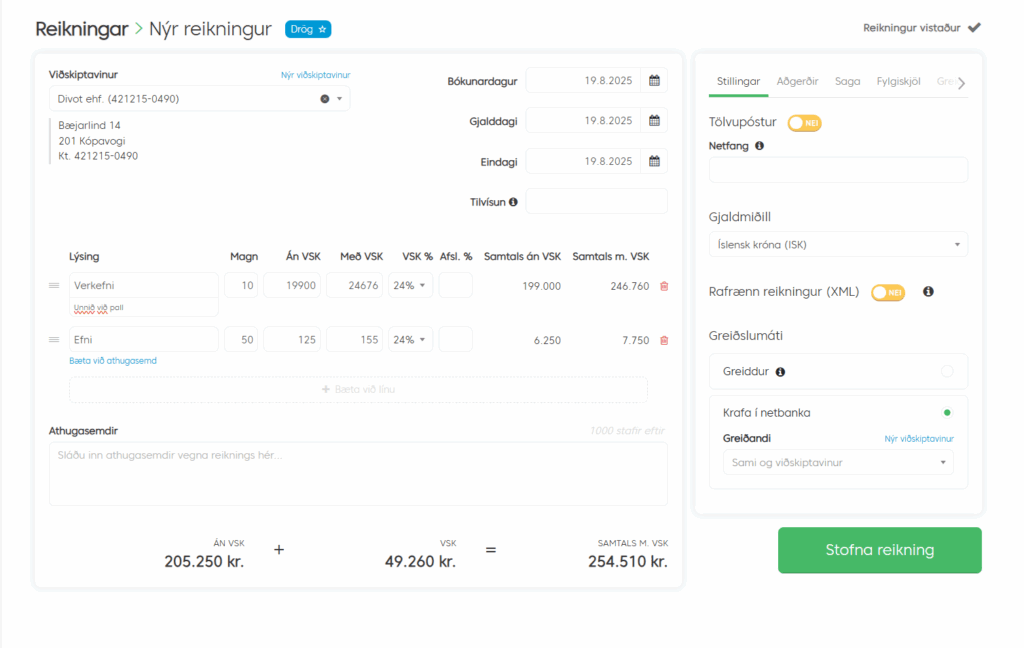This screenshot has height=648, width=1024.
Task: Open the Gjaldmiðill currency dropdown
Action: (838, 244)
